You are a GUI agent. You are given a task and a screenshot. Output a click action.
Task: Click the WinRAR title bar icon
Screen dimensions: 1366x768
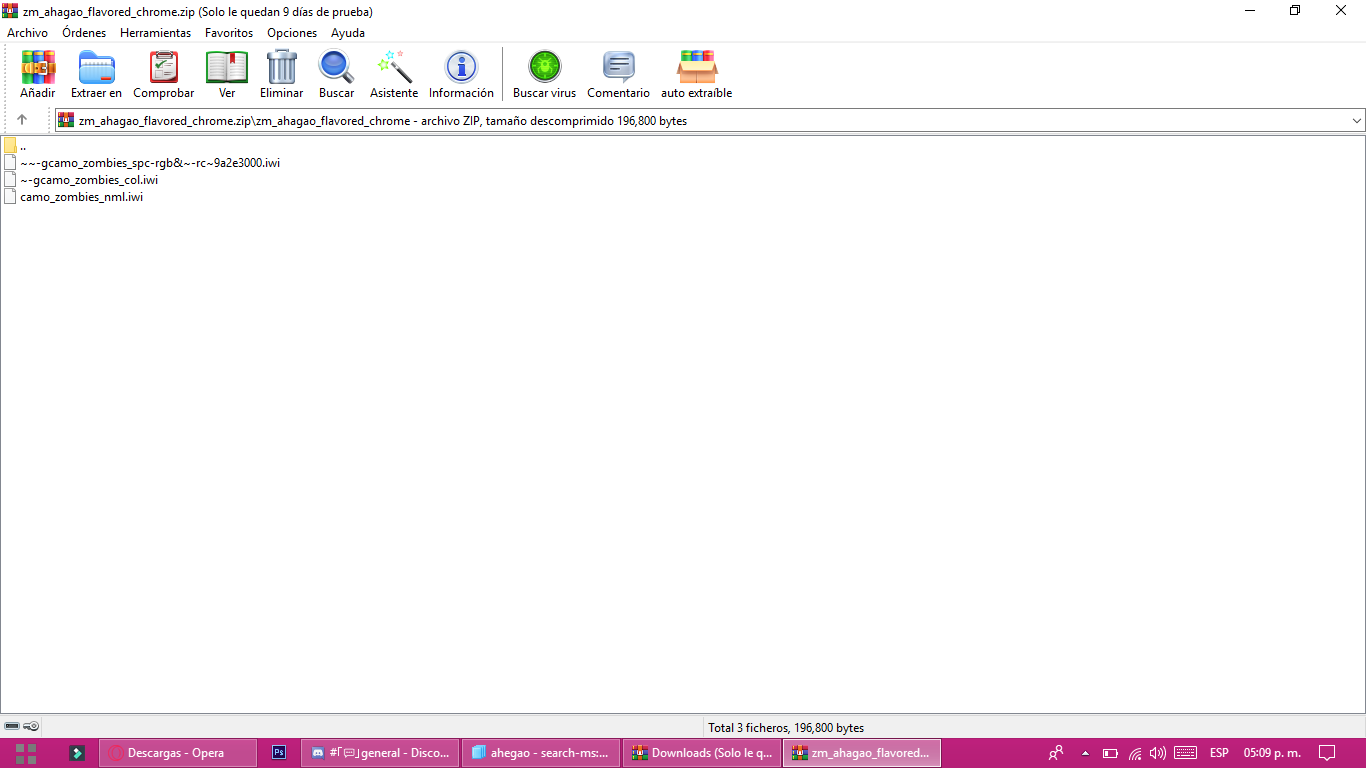click(10, 11)
